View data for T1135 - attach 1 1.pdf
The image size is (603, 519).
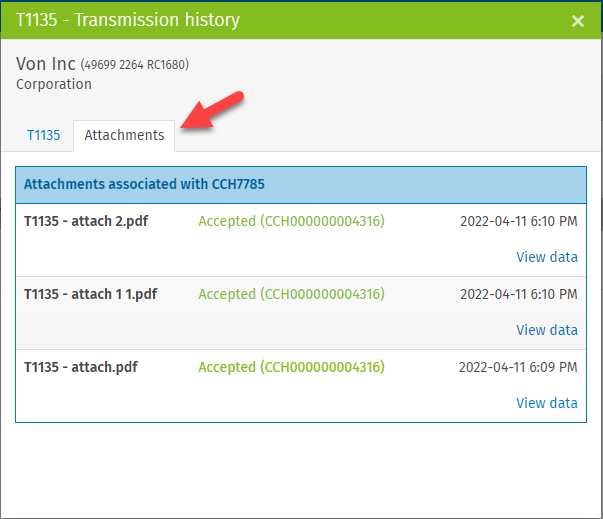546,330
